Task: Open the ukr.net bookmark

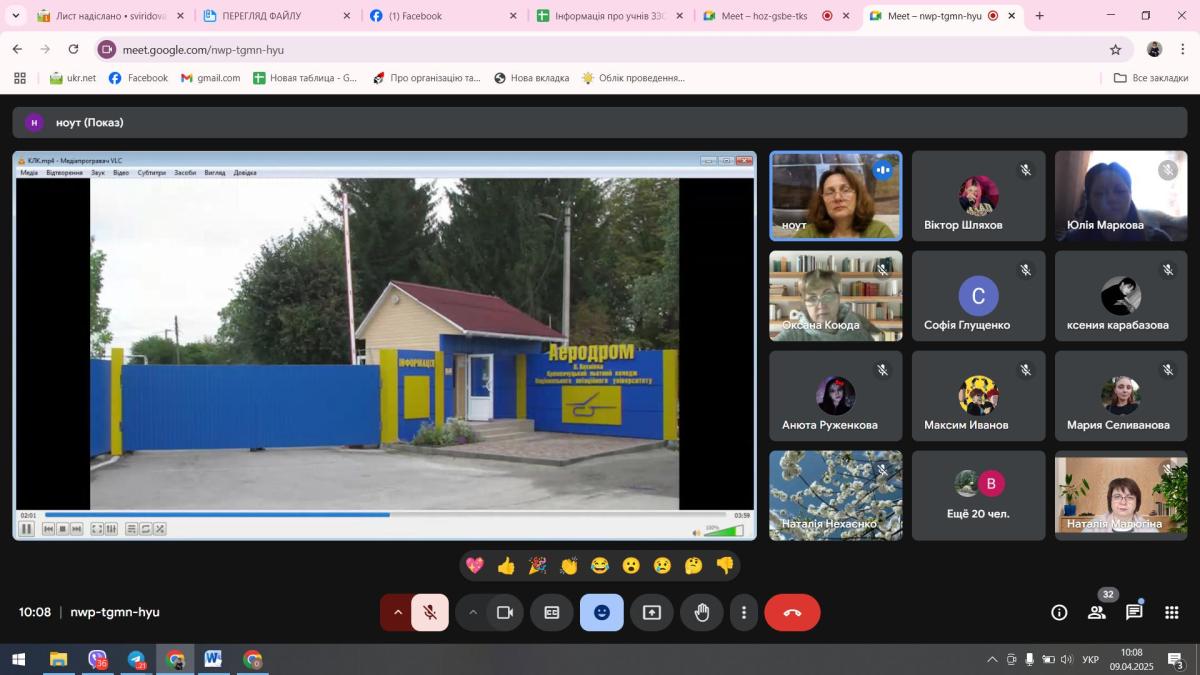Action: 73,78
